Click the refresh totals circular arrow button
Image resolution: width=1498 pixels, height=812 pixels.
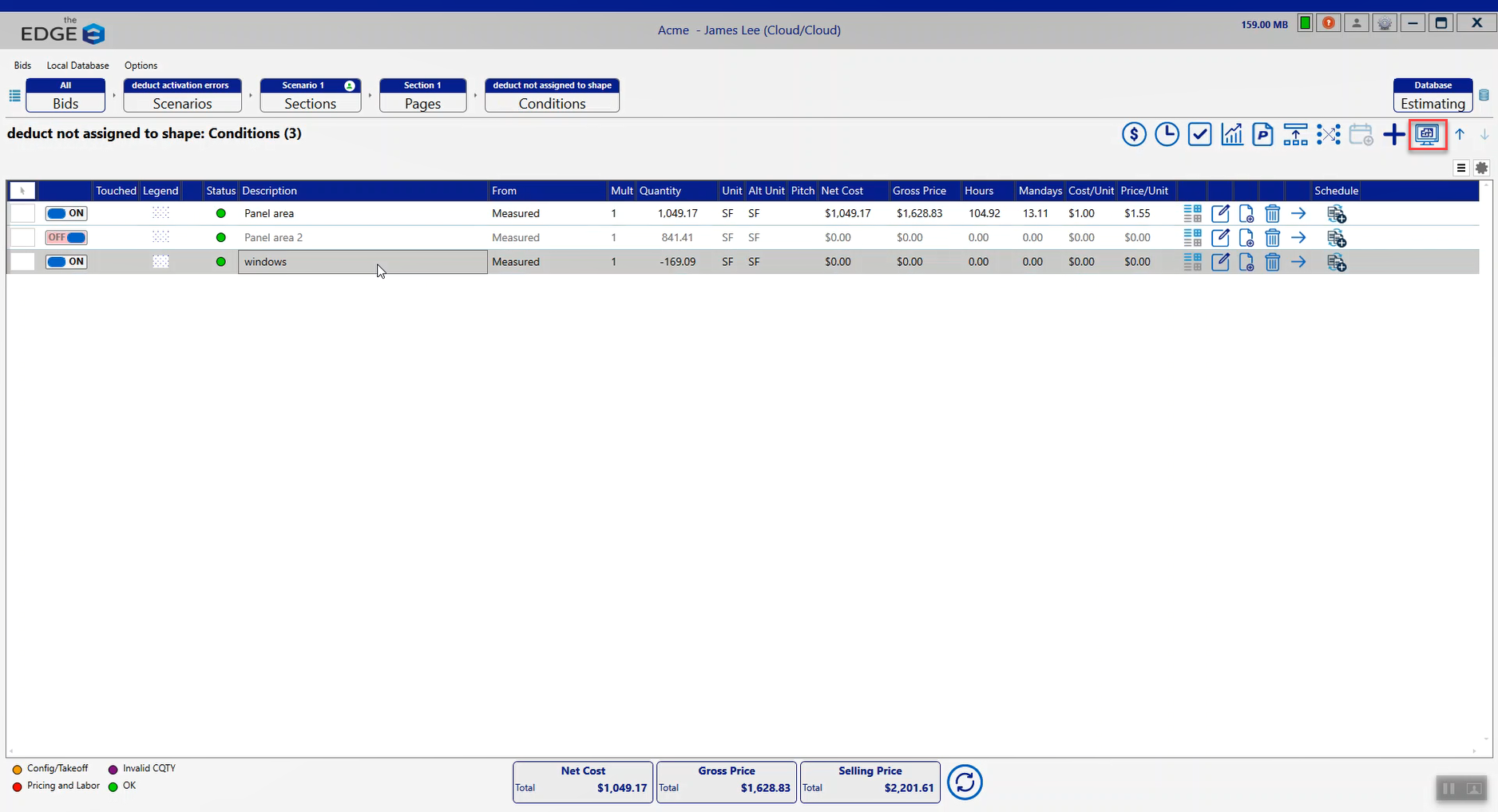pos(965,782)
